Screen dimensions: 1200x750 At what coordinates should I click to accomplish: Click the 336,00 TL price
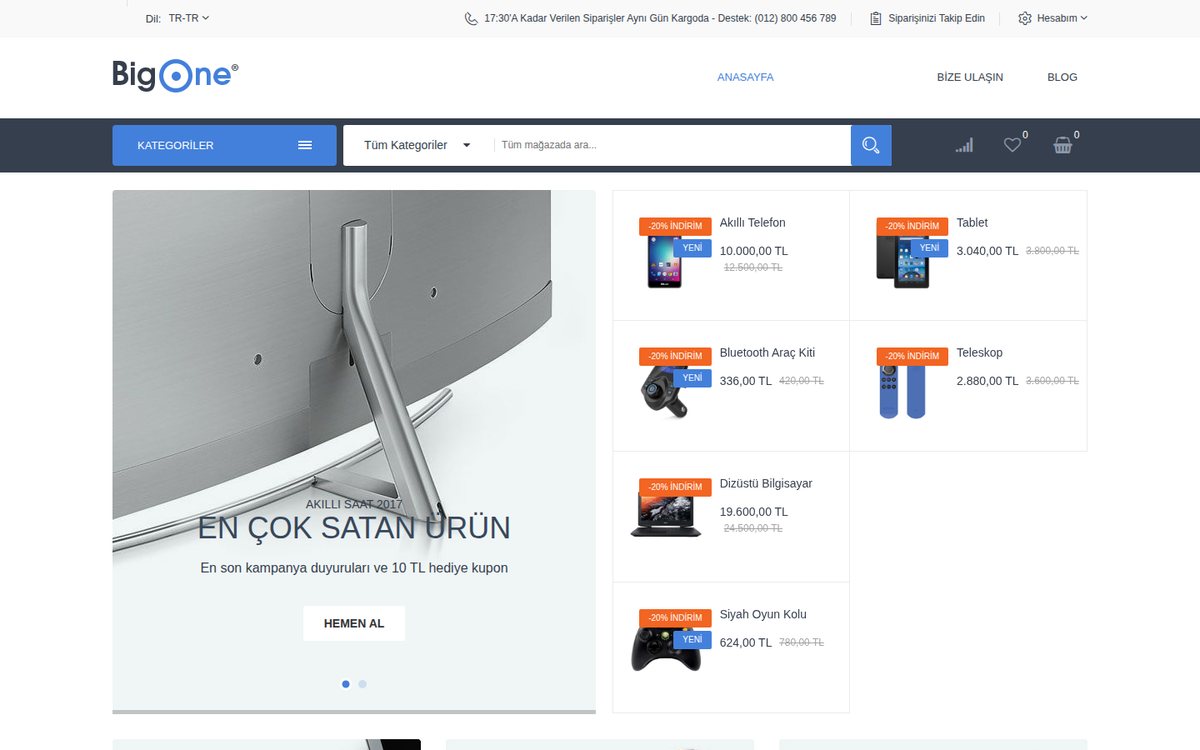746,381
